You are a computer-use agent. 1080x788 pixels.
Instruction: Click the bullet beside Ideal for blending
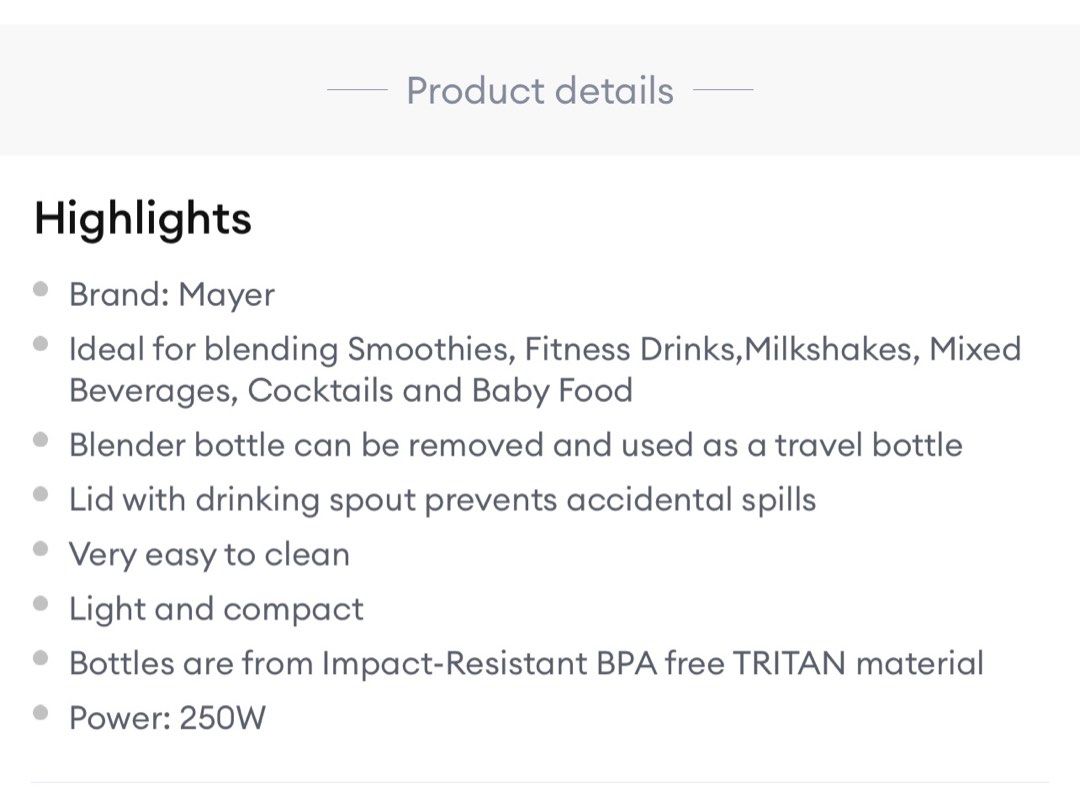click(x=41, y=344)
